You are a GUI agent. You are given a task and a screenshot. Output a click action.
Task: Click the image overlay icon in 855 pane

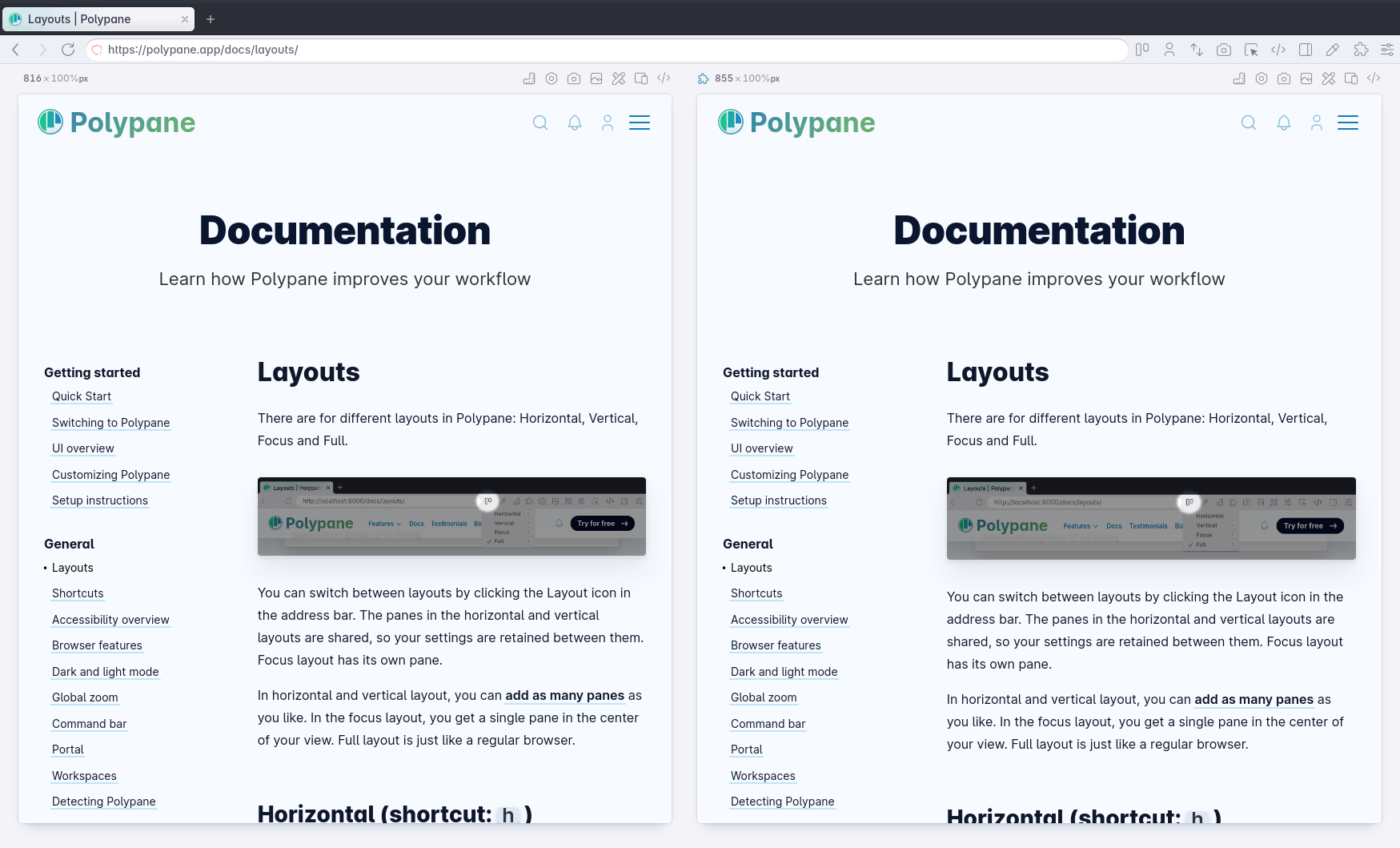tap(1306, 78)
